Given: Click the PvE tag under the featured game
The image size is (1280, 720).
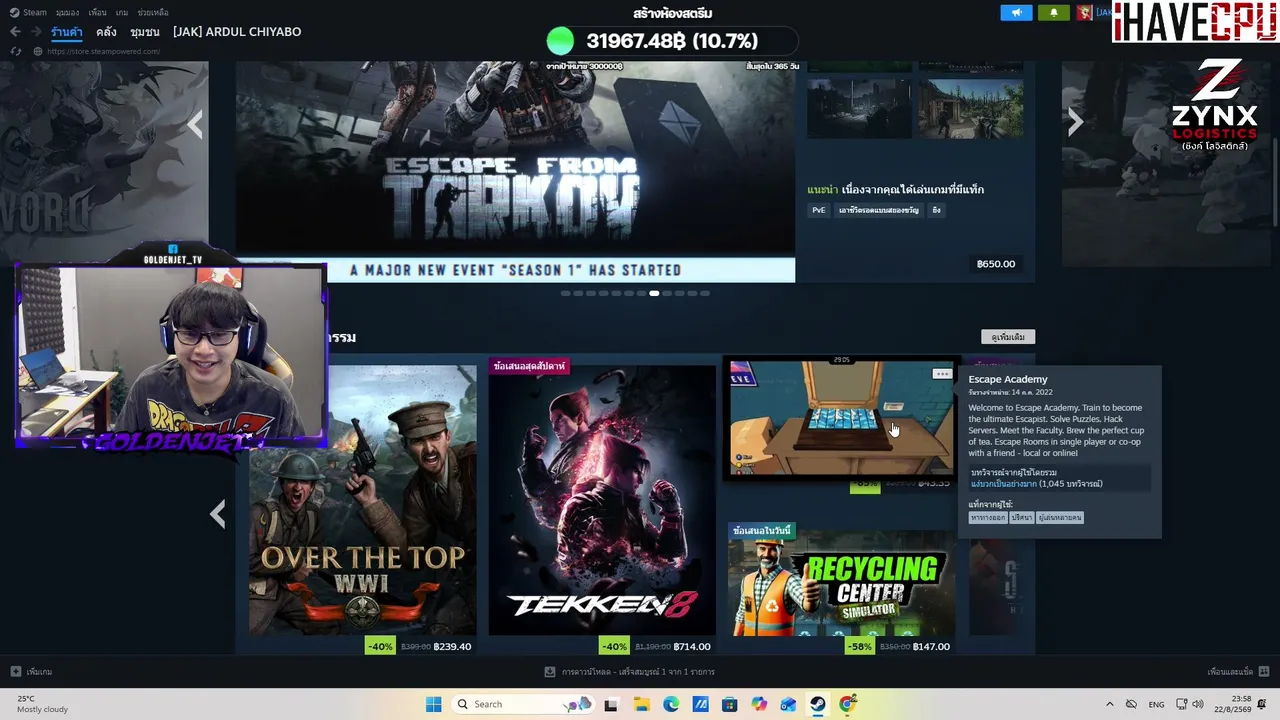Looking at the screenshot, I should (x=819, y=210).
